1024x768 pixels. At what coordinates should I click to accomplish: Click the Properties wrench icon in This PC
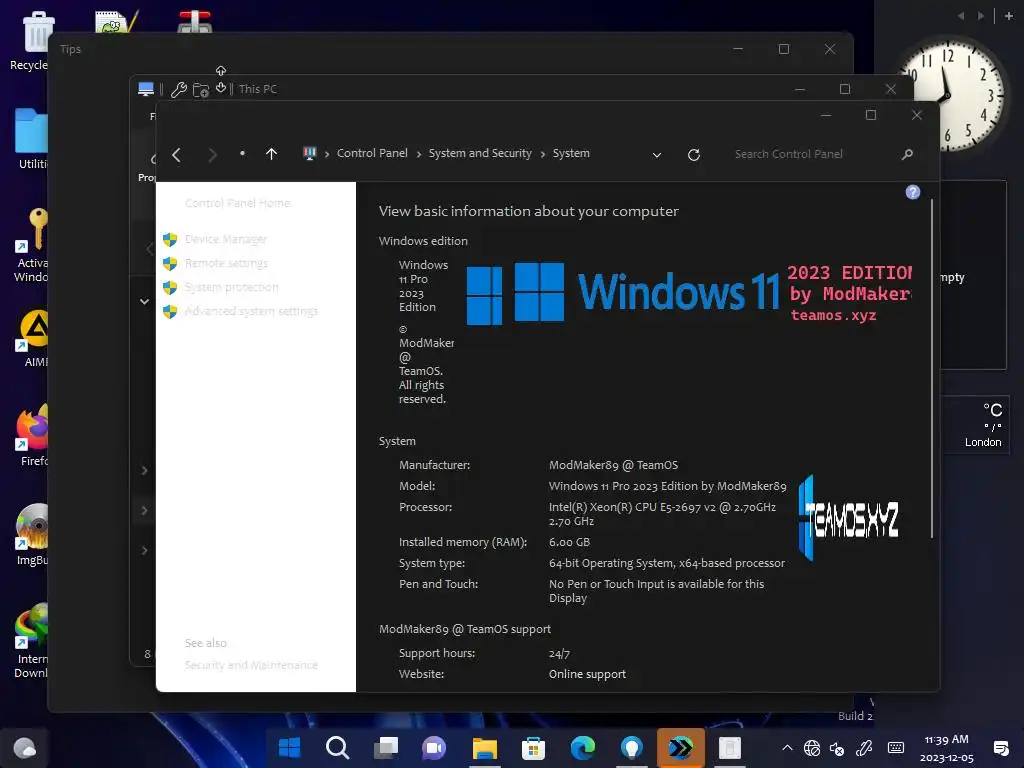point(179,89)
